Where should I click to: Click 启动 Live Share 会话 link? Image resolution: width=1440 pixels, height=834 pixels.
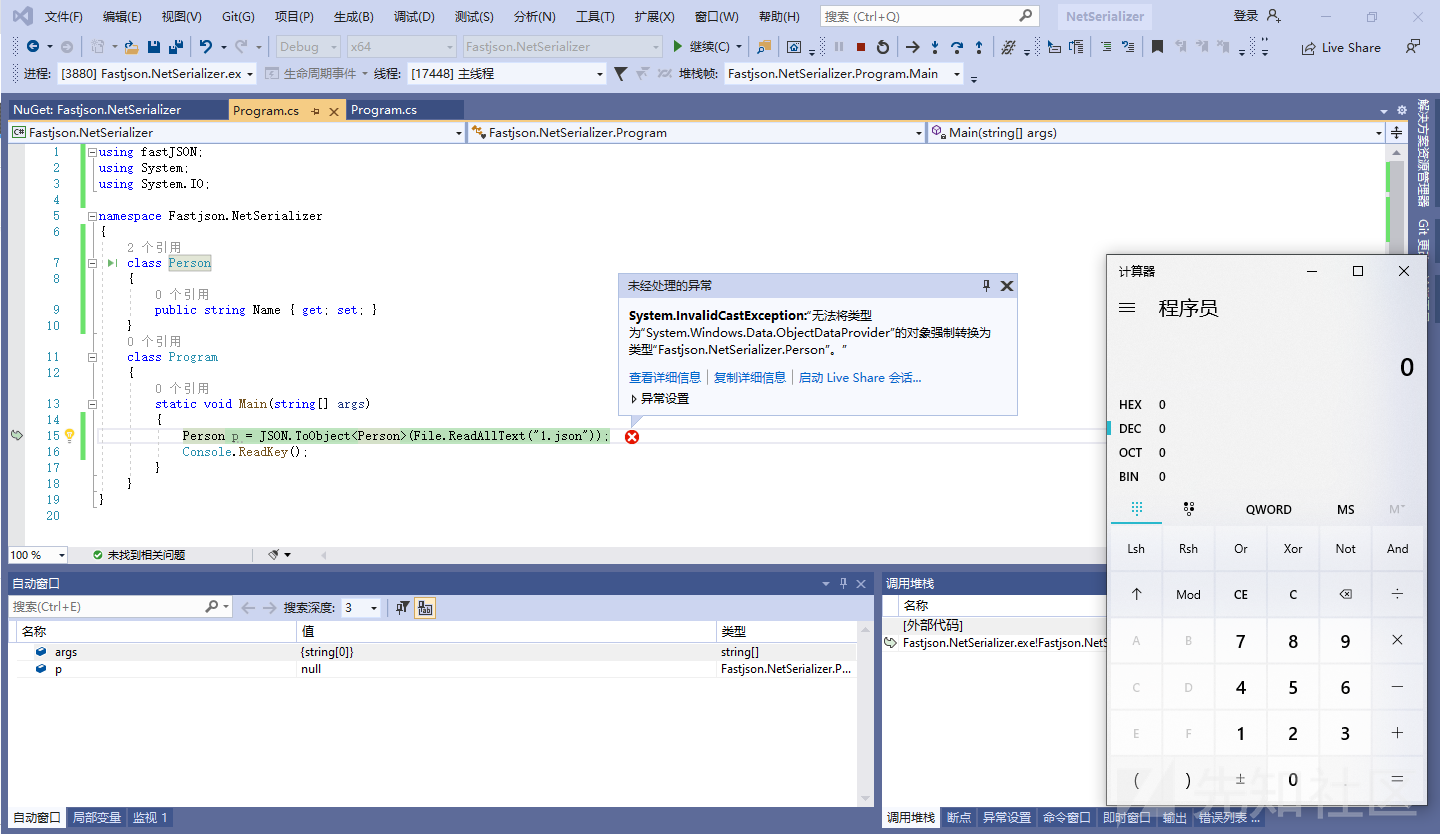[860, 377]
